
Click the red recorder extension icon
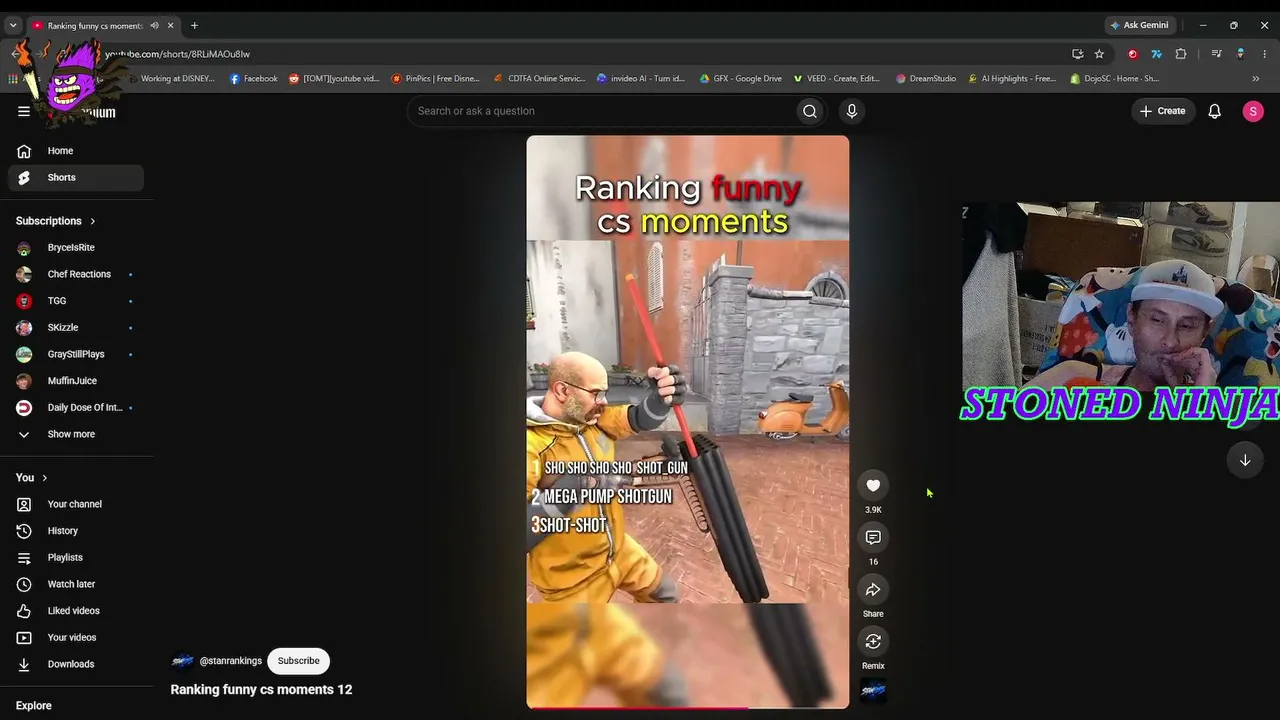1133,54
